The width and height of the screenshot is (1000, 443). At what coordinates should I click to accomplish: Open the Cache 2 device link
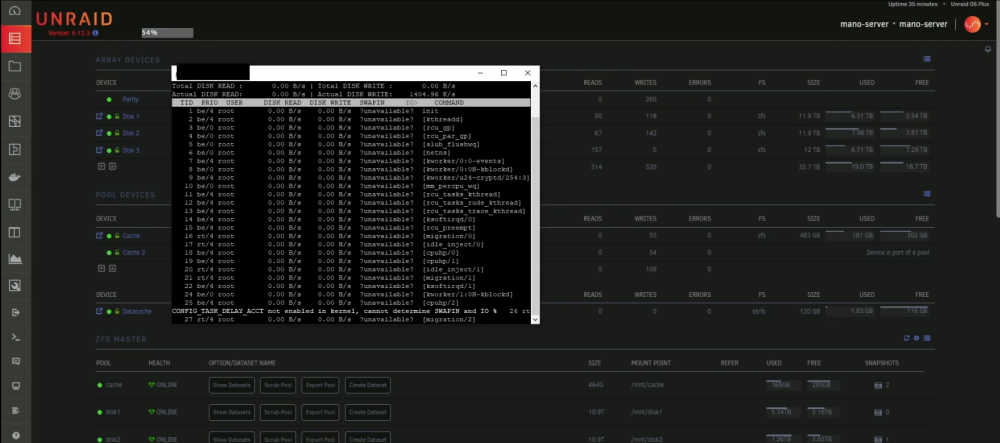(x=133, y=252)
